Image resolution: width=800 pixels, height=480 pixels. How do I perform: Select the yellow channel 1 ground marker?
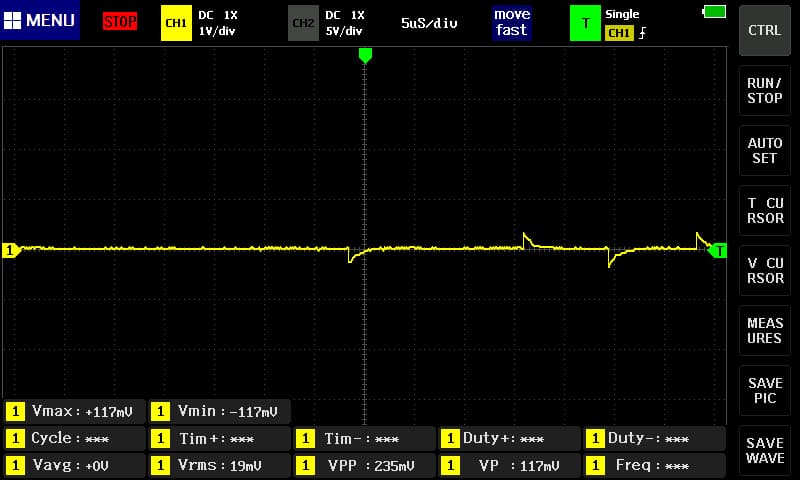11,250
